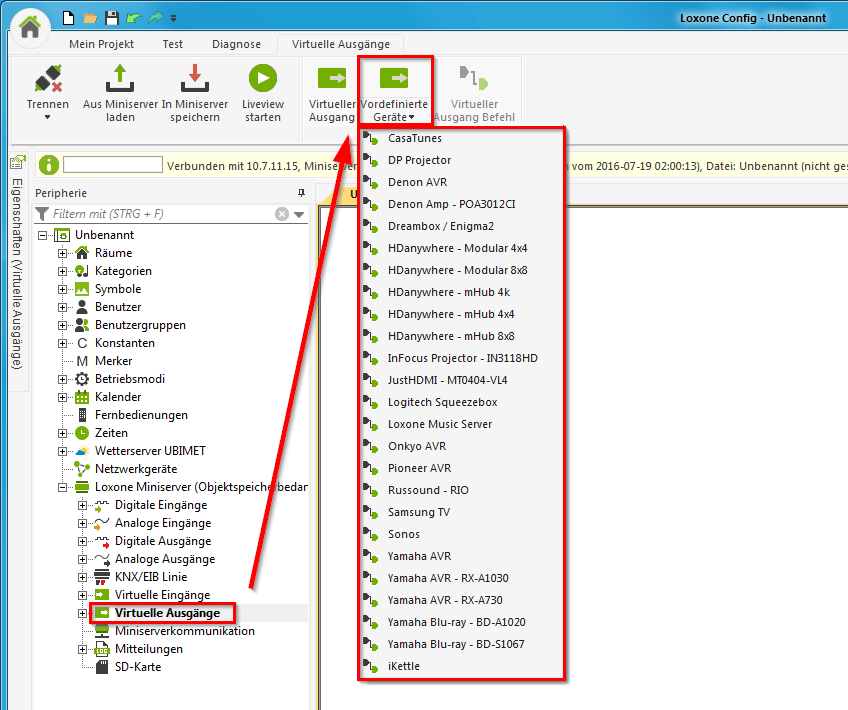
Task: Switch to the Diagnose tab
Action: [236, 44]
